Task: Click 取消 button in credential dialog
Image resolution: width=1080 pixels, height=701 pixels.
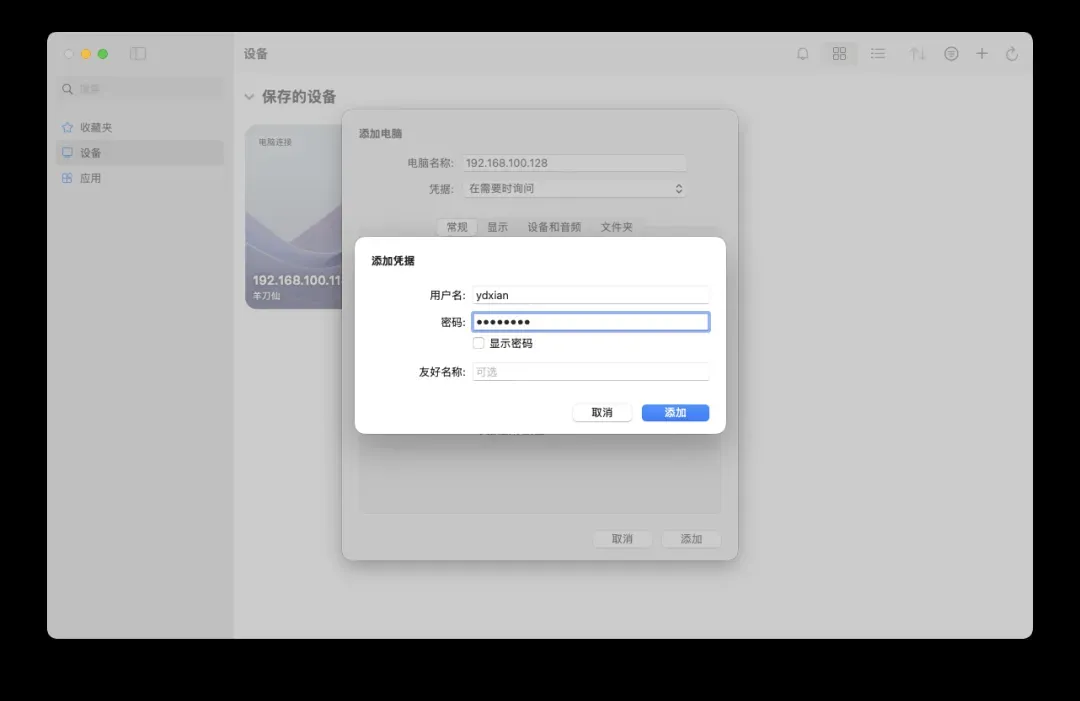Action: (x=602, y=413)
